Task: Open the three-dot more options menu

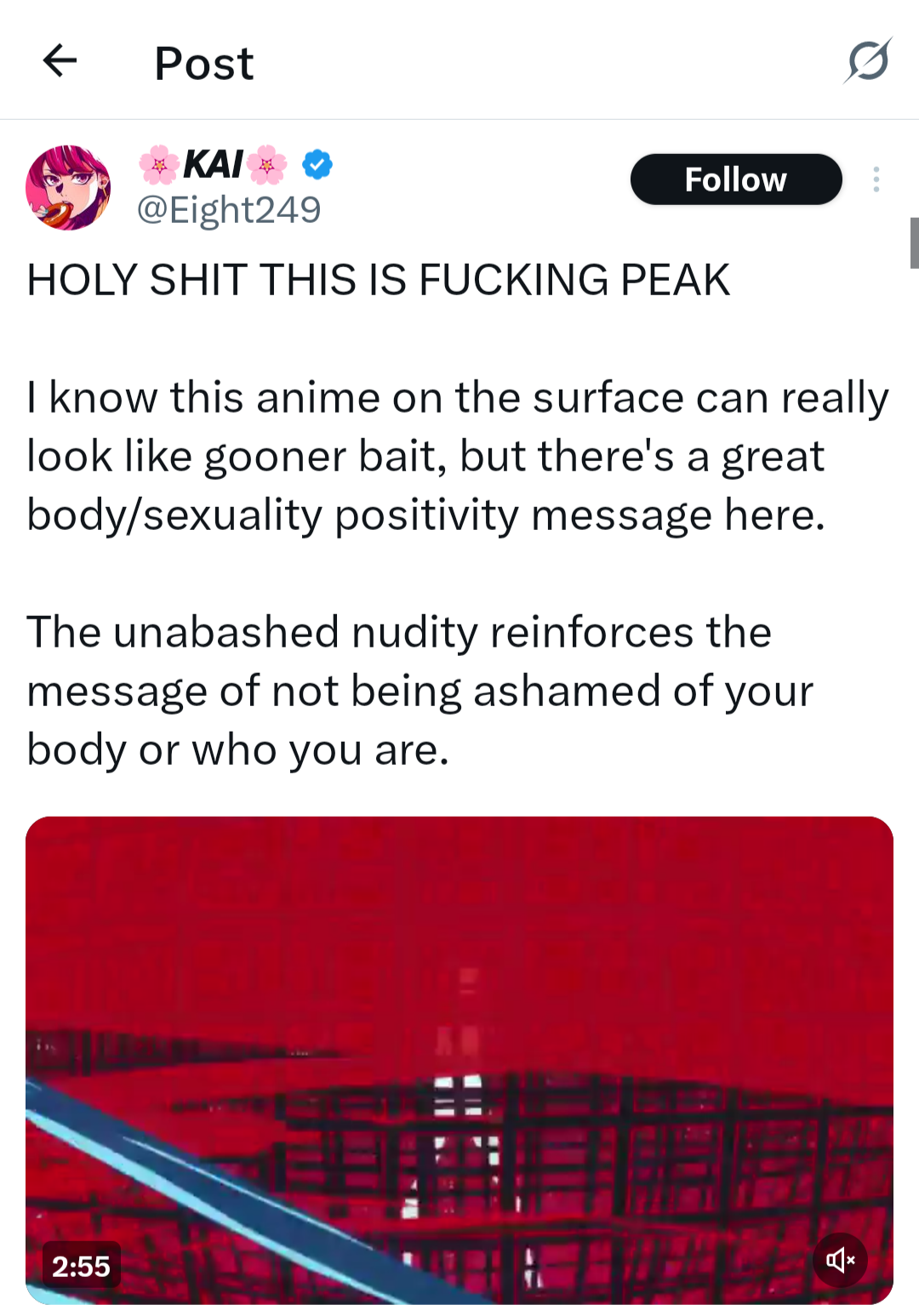Action: pyautogui.click(x=876, y=179)
